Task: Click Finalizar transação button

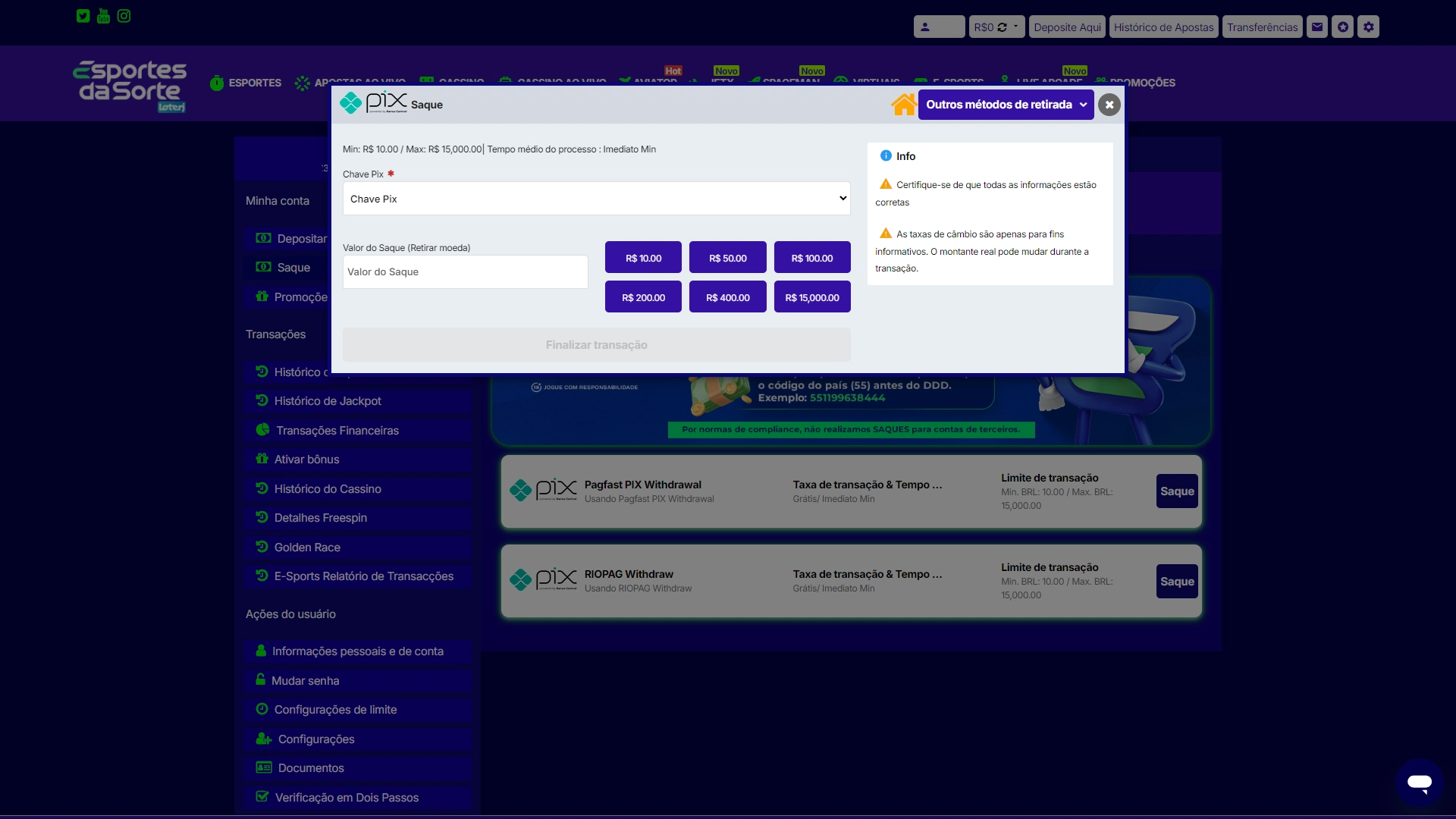Action: click(x=596, y=345)
